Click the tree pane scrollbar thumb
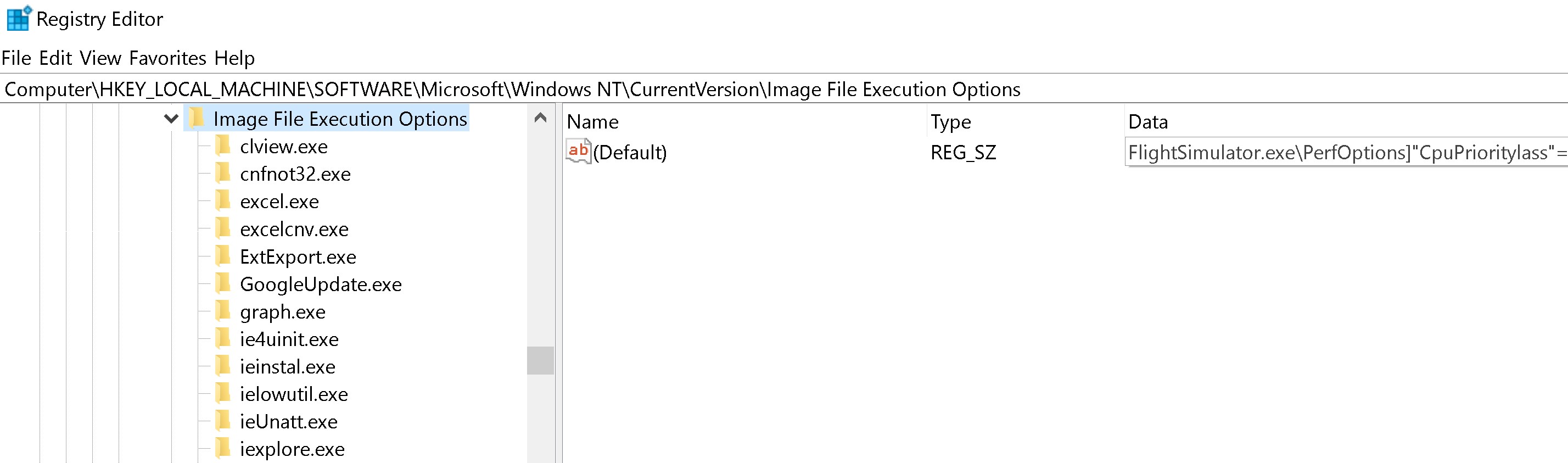The width and height of the screenshot is (1568, 463). 540,360
